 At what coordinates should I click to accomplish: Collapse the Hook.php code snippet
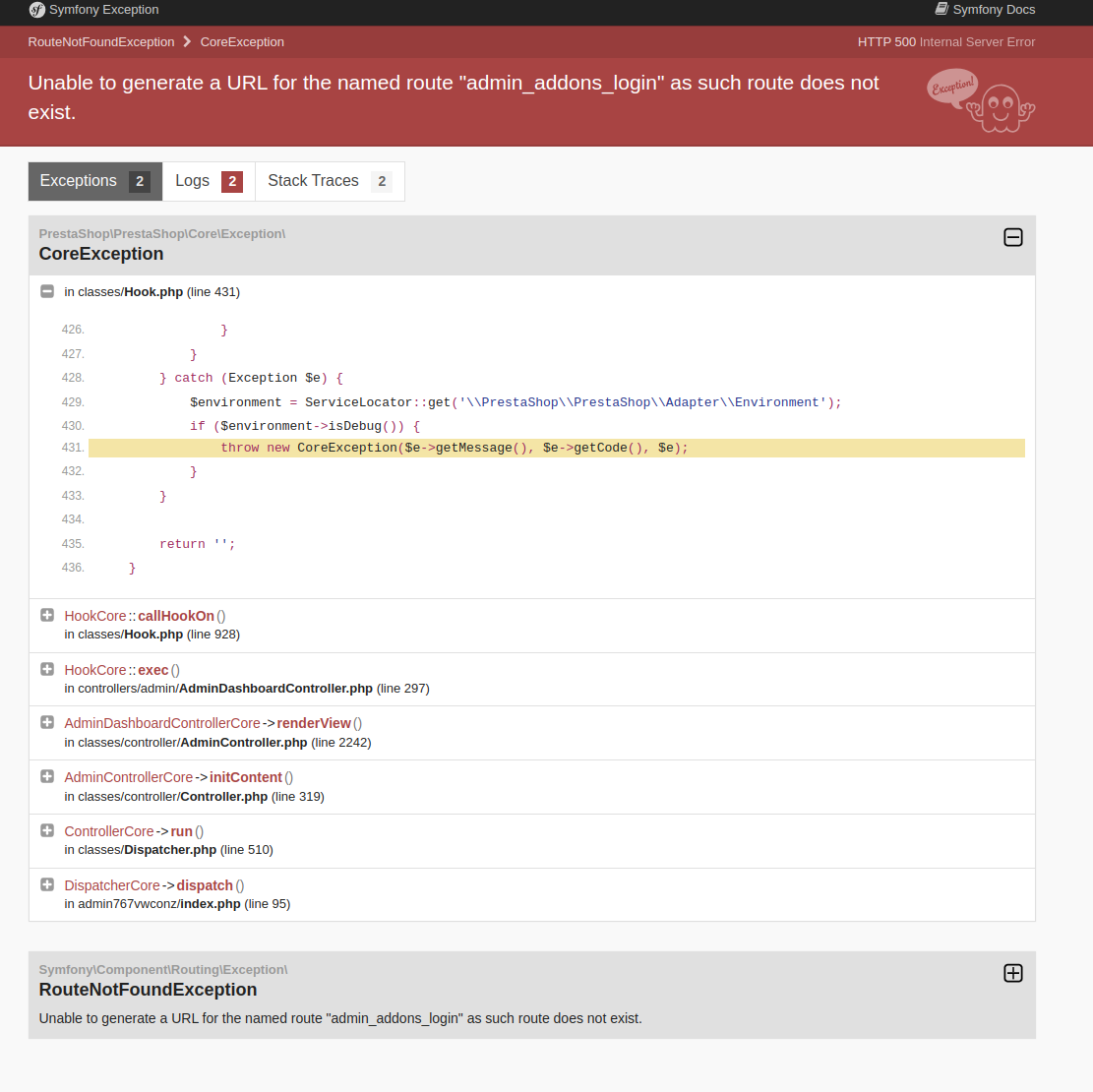[47, 291]
